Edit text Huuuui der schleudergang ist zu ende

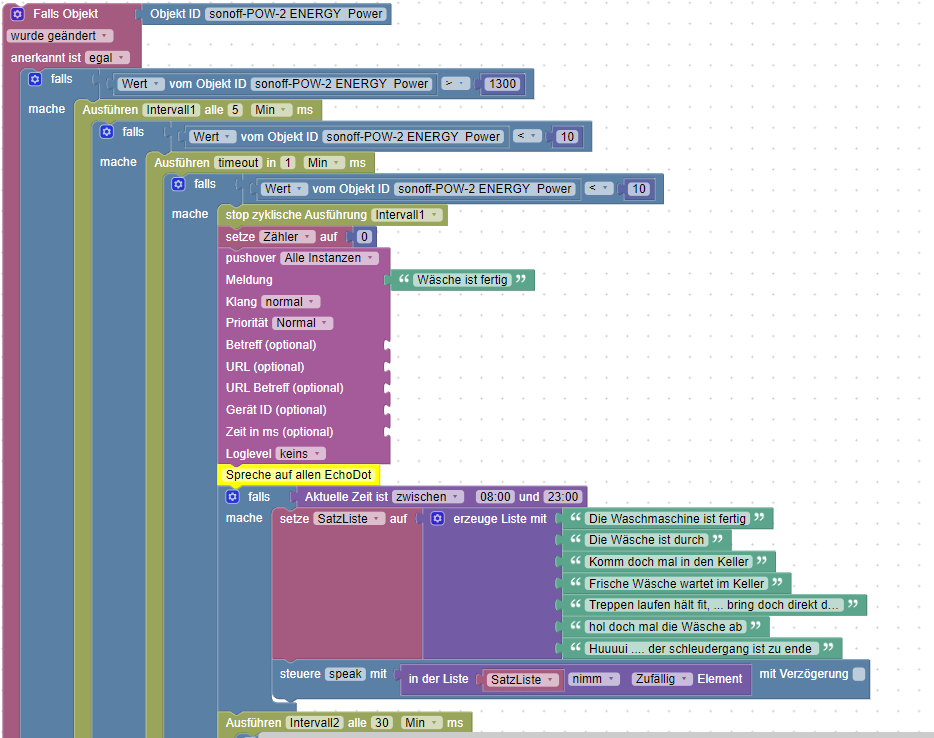[701, 649]
